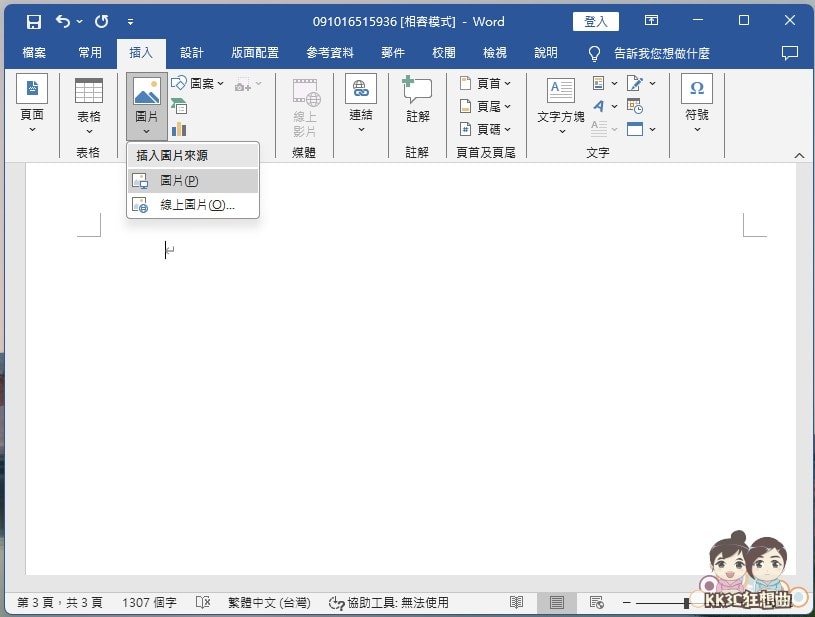
Task: Click the 登入 sign-in button
Action: pos(596,21)
